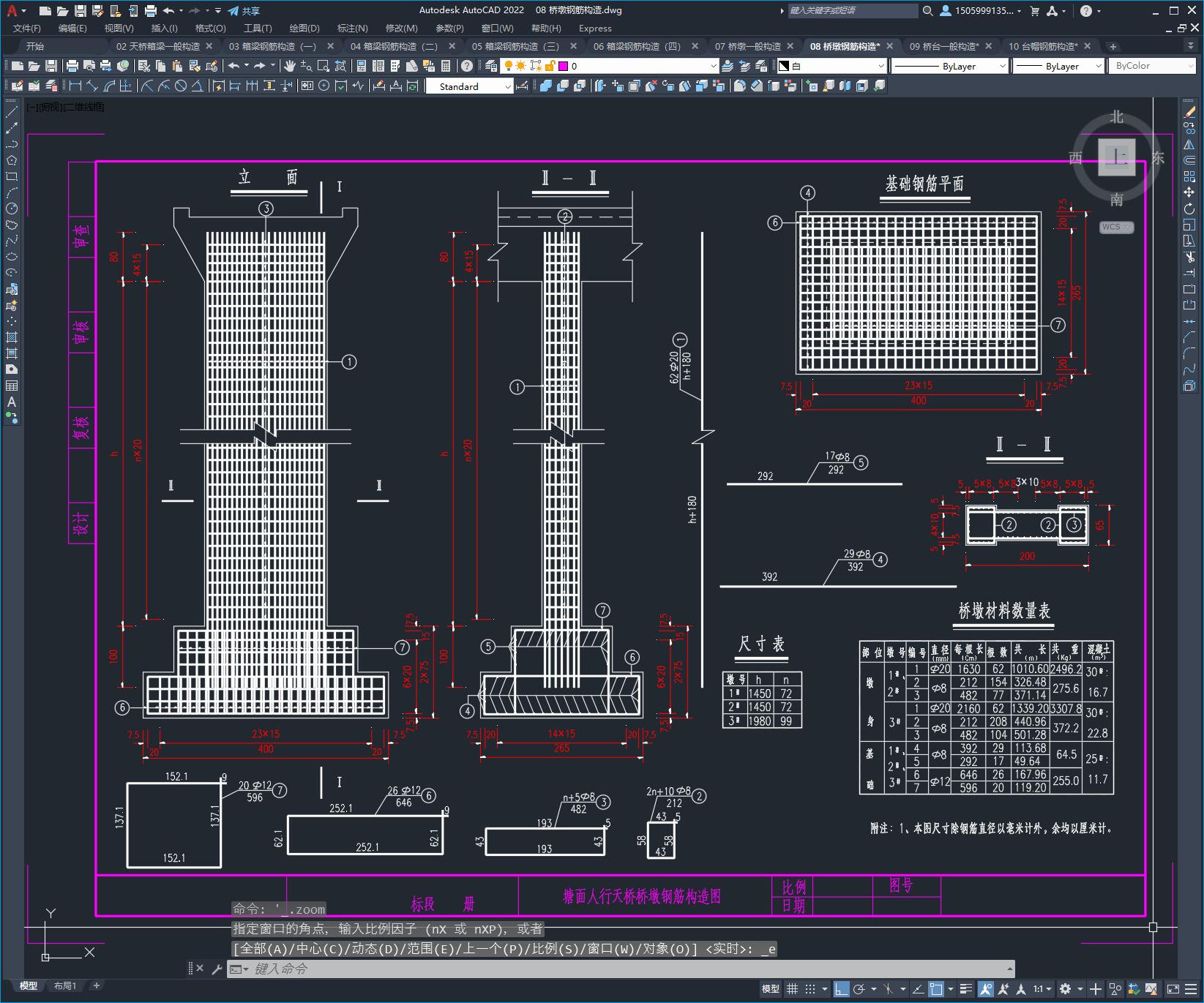Viewport: 1204px width, 1003px height.
Task: Click the Save icon in quick access toolbar
Action: 81,10
